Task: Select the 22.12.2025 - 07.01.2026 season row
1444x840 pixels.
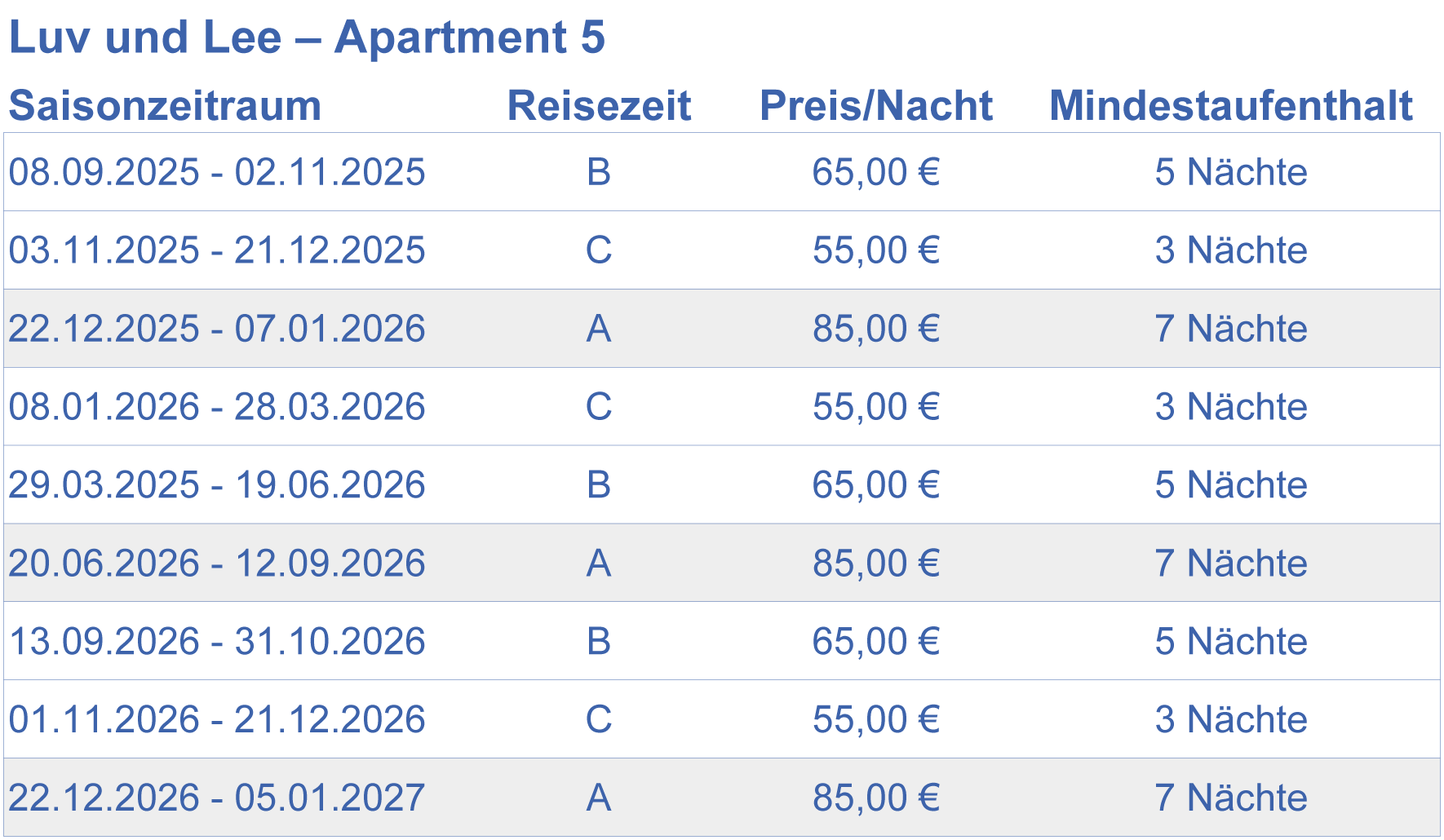Action: click(x=217, y=329)
